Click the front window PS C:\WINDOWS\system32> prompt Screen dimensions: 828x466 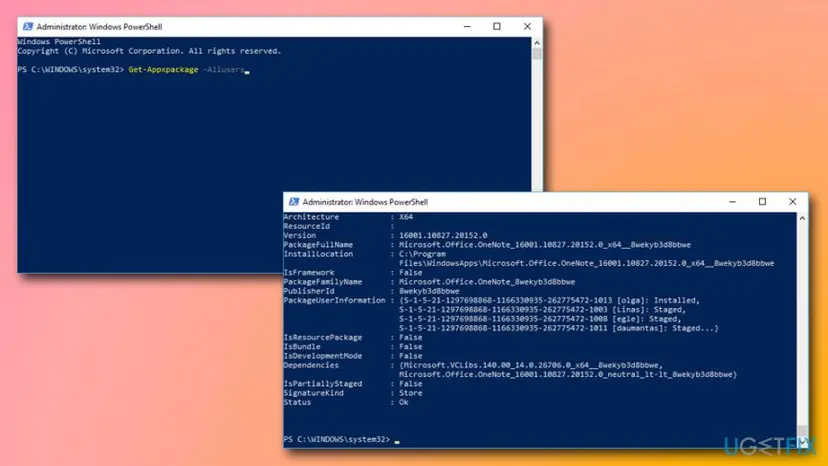[x=336, y=439]
